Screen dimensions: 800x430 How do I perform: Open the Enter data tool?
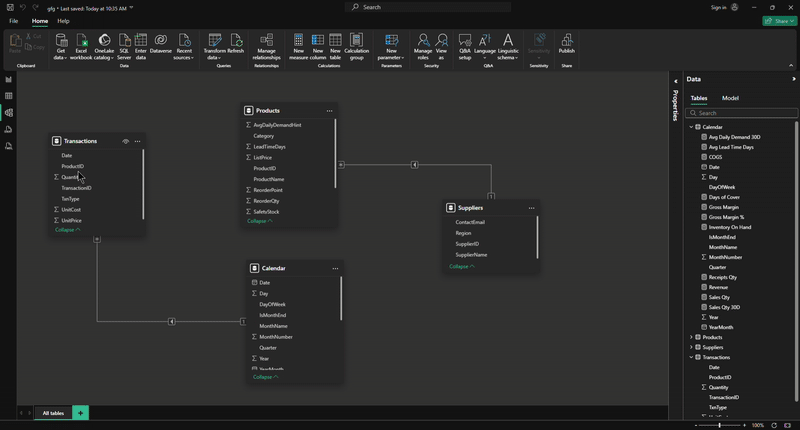click(x=141, y=46)
